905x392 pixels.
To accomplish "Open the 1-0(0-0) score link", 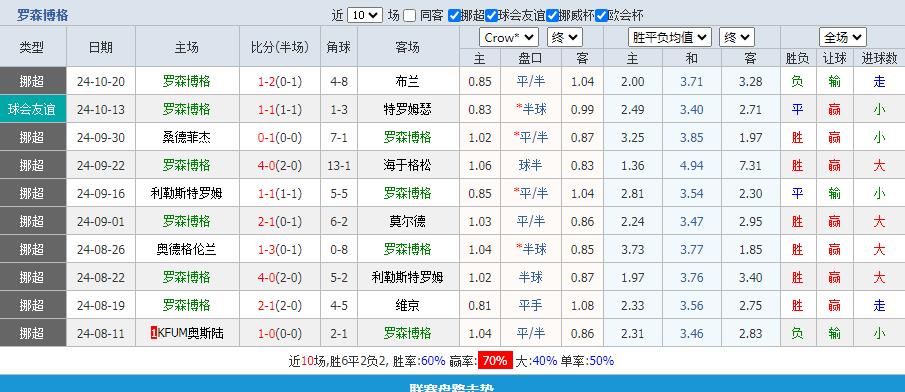I will pos(279,333).
